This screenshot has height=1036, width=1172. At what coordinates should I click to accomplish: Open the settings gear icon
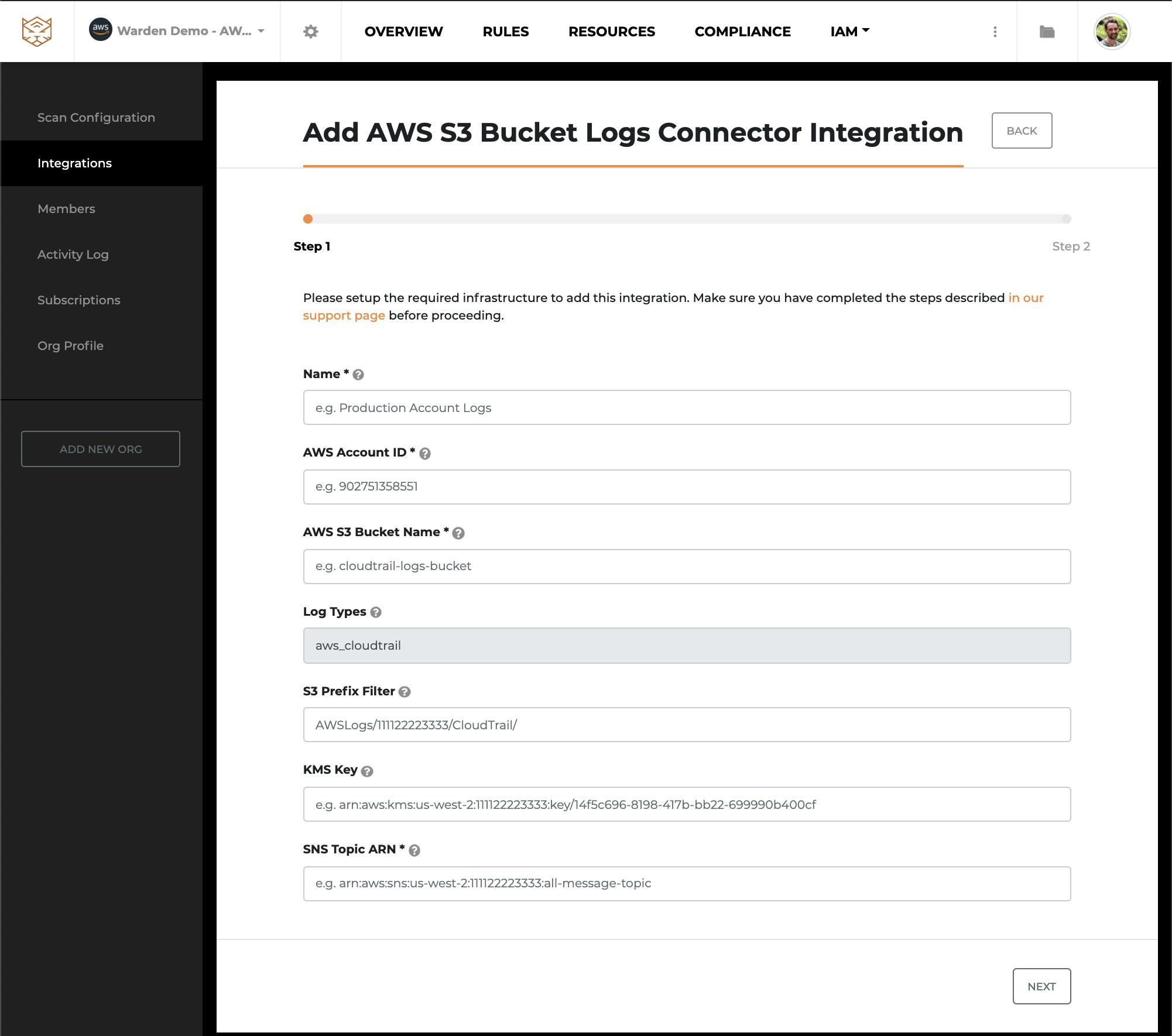tap(311, 31)
